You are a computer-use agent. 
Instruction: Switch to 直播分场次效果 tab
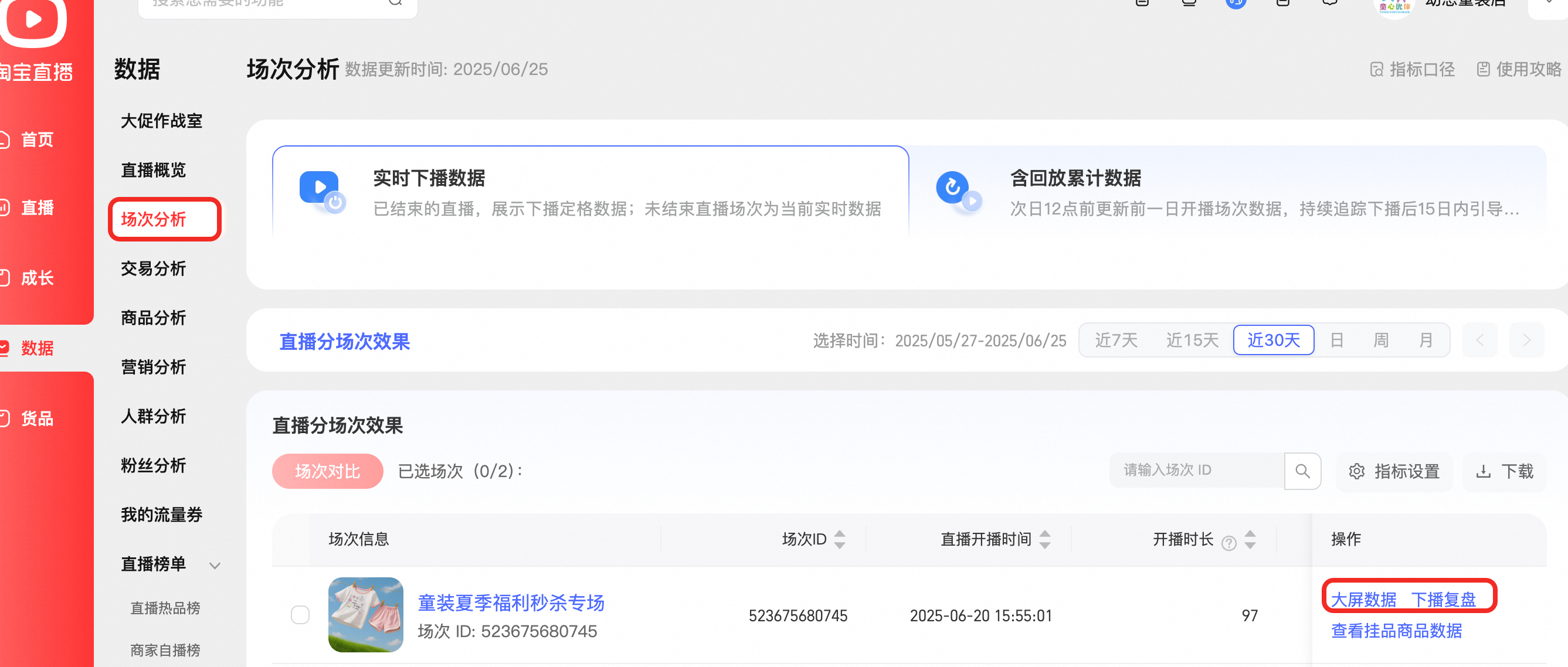tap(345, 341)
